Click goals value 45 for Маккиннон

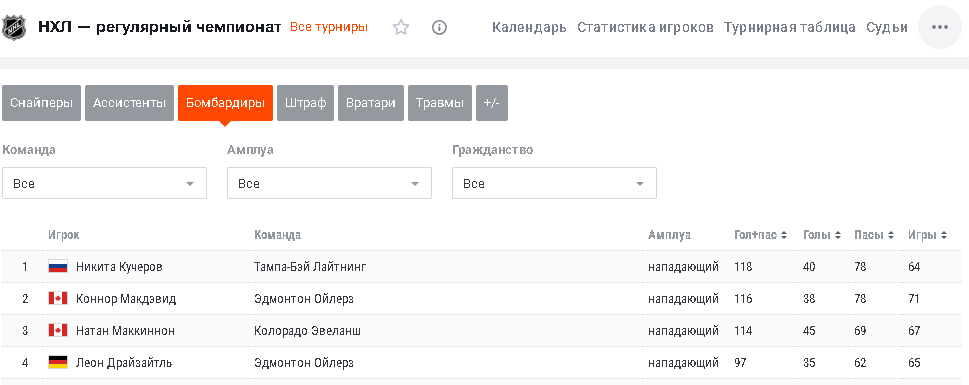[x=809, y=331]
